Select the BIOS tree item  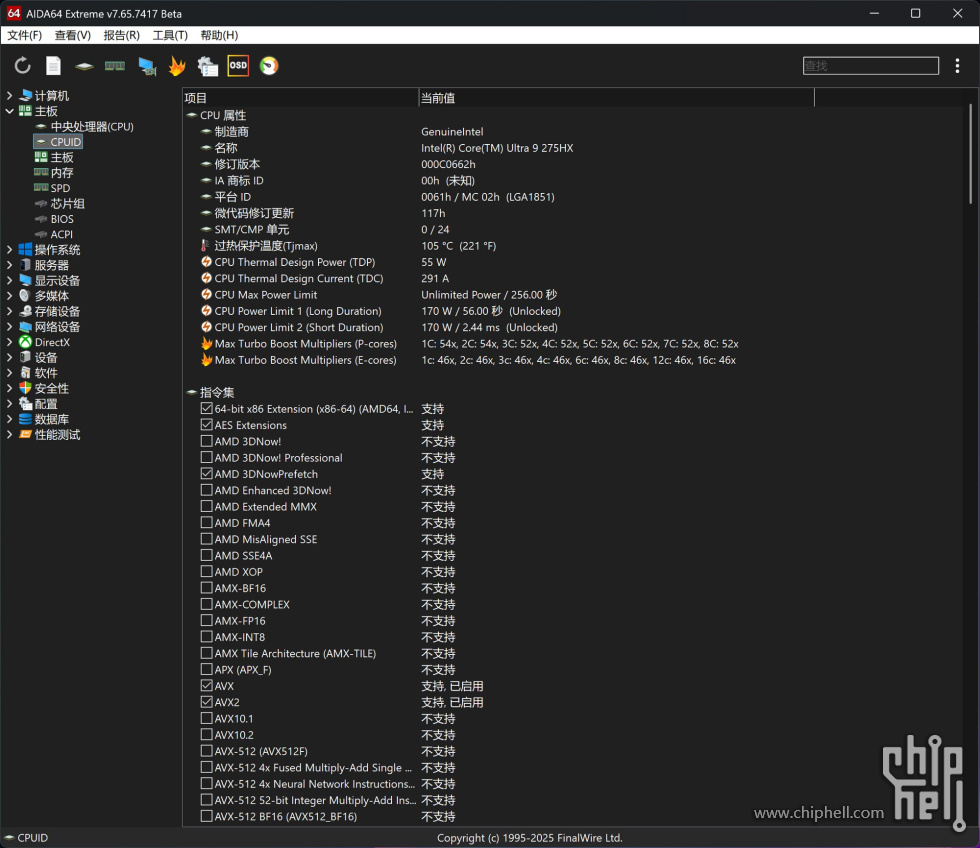(54, 219)
